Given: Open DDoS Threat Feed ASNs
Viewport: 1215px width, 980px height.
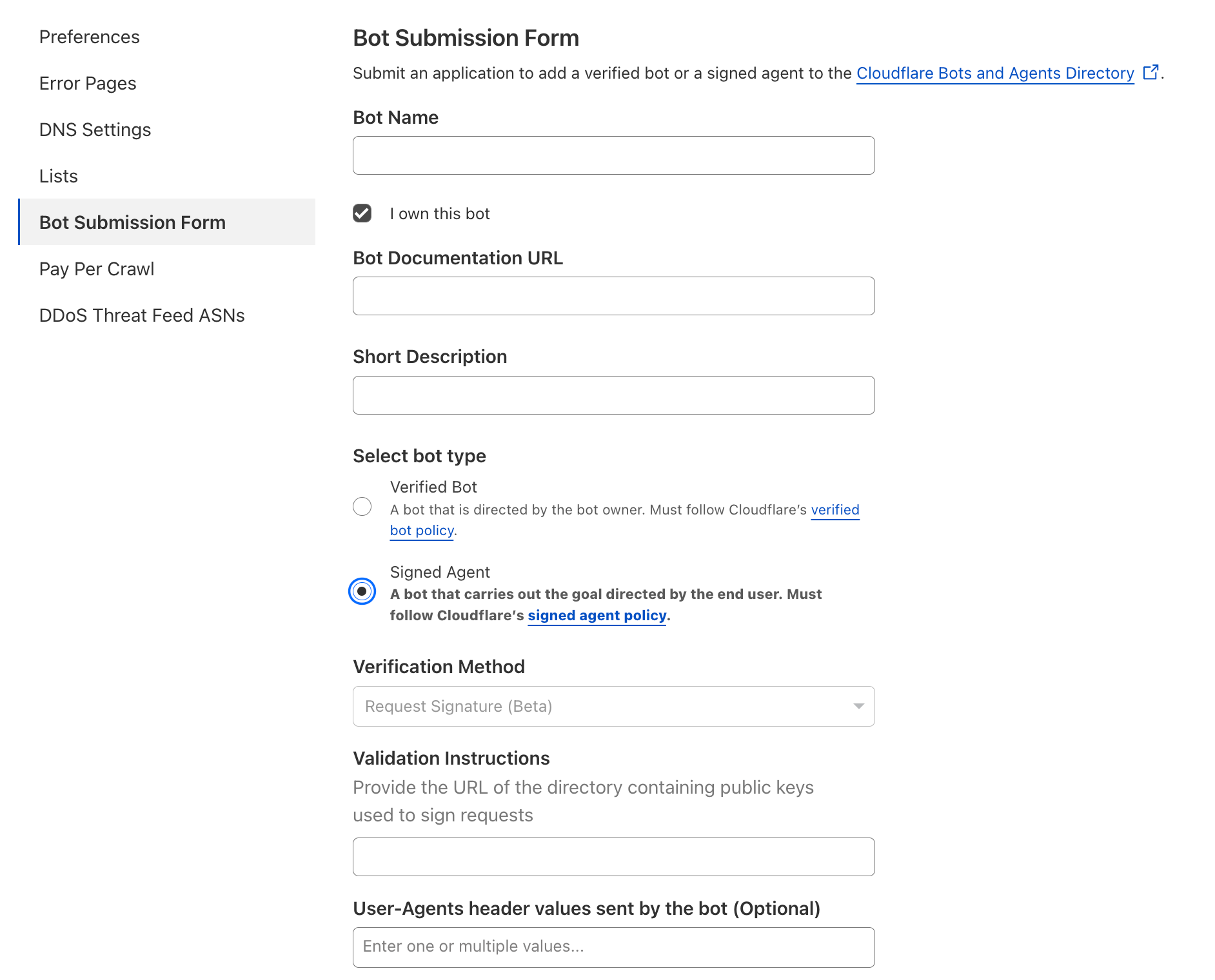Looking at the screenshot, I should (x=141, y=315).
